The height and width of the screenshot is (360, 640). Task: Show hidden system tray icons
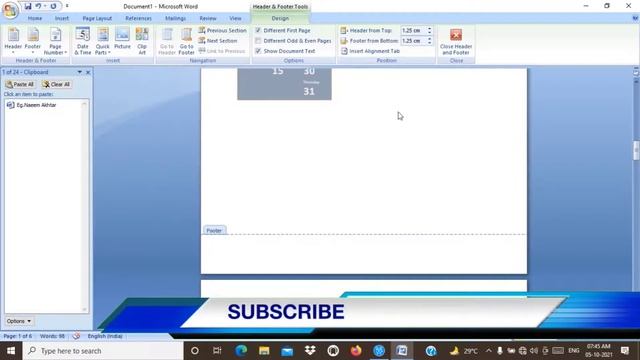489,351
